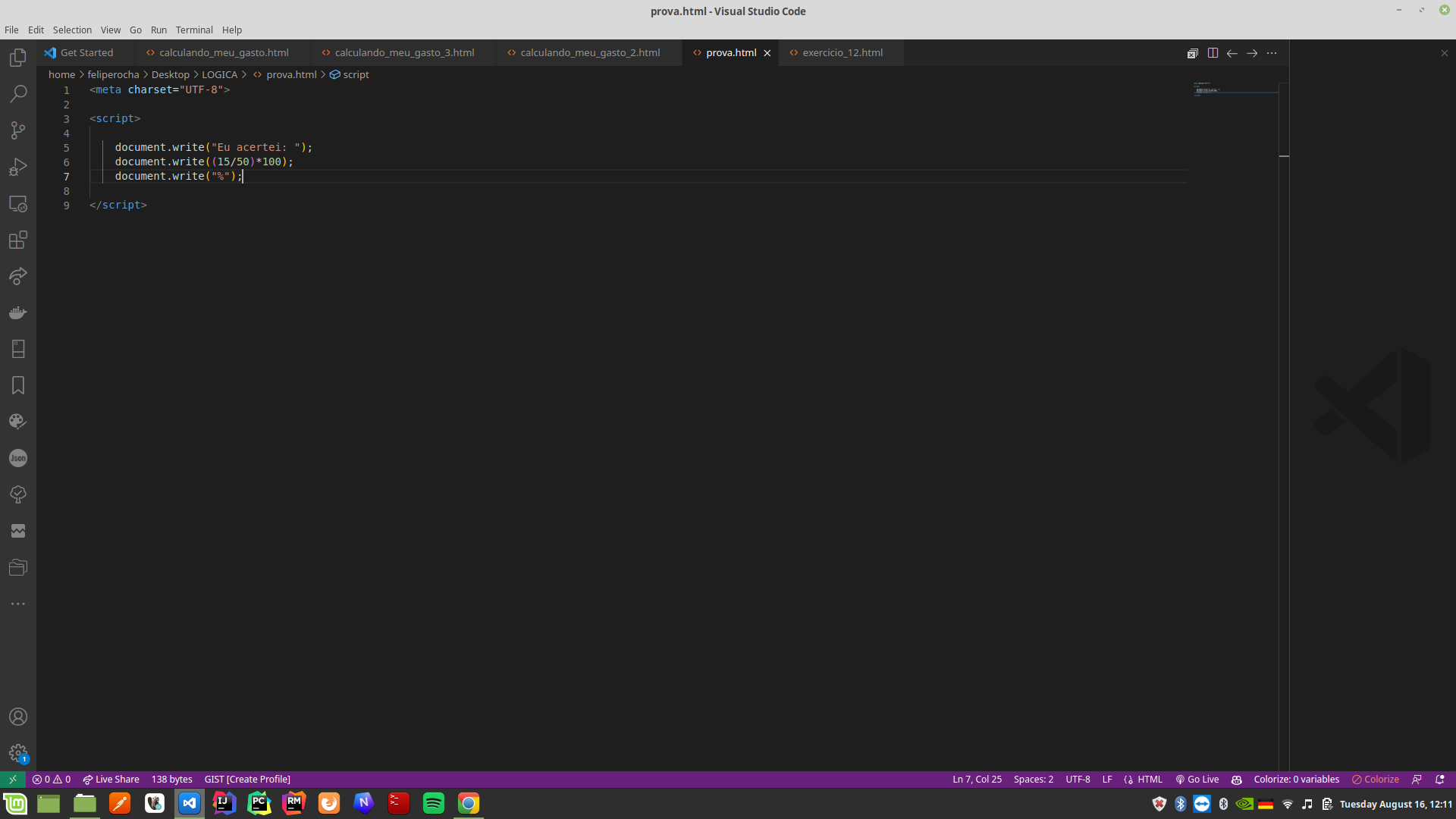Open the Manage gear menu

(x=18, y=753)
